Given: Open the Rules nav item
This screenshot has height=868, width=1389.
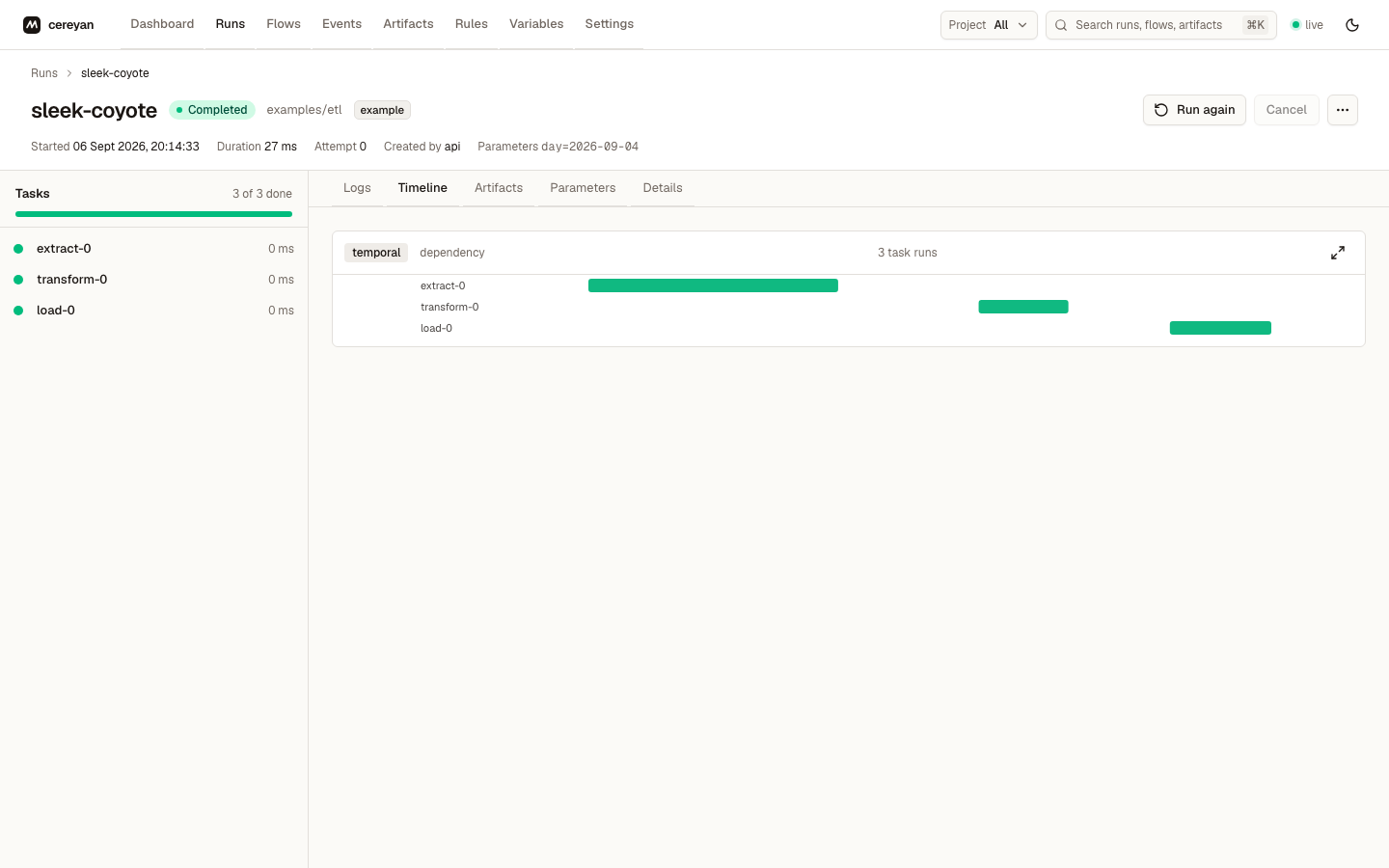Looking at the screenshot, I should [x=472, y=24].
